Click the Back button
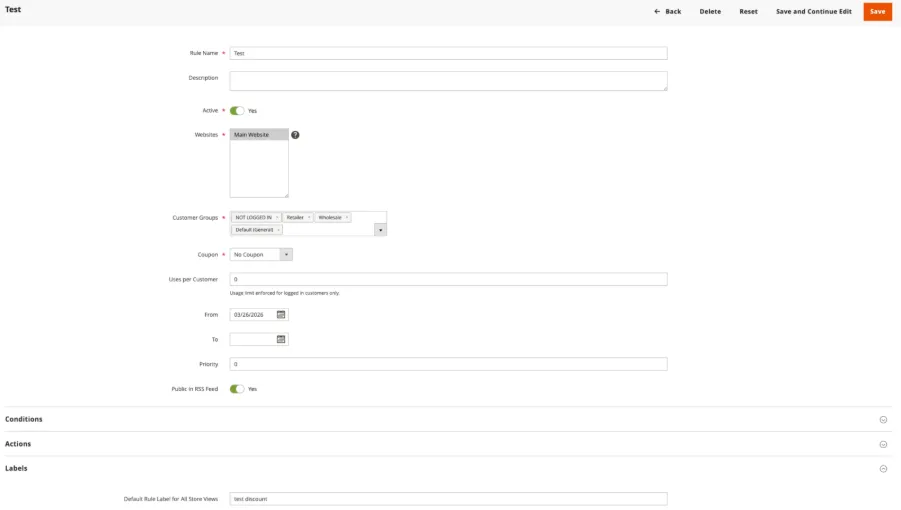Viewport: 901px width, 510px height. tap(667, 11)
